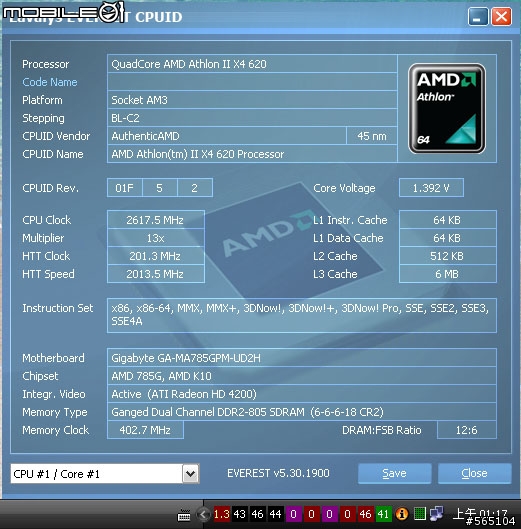This screenshot has height=529, width=521.
Task: Click the 402.7 MHz memory clock value
Action: click(145, 430)
